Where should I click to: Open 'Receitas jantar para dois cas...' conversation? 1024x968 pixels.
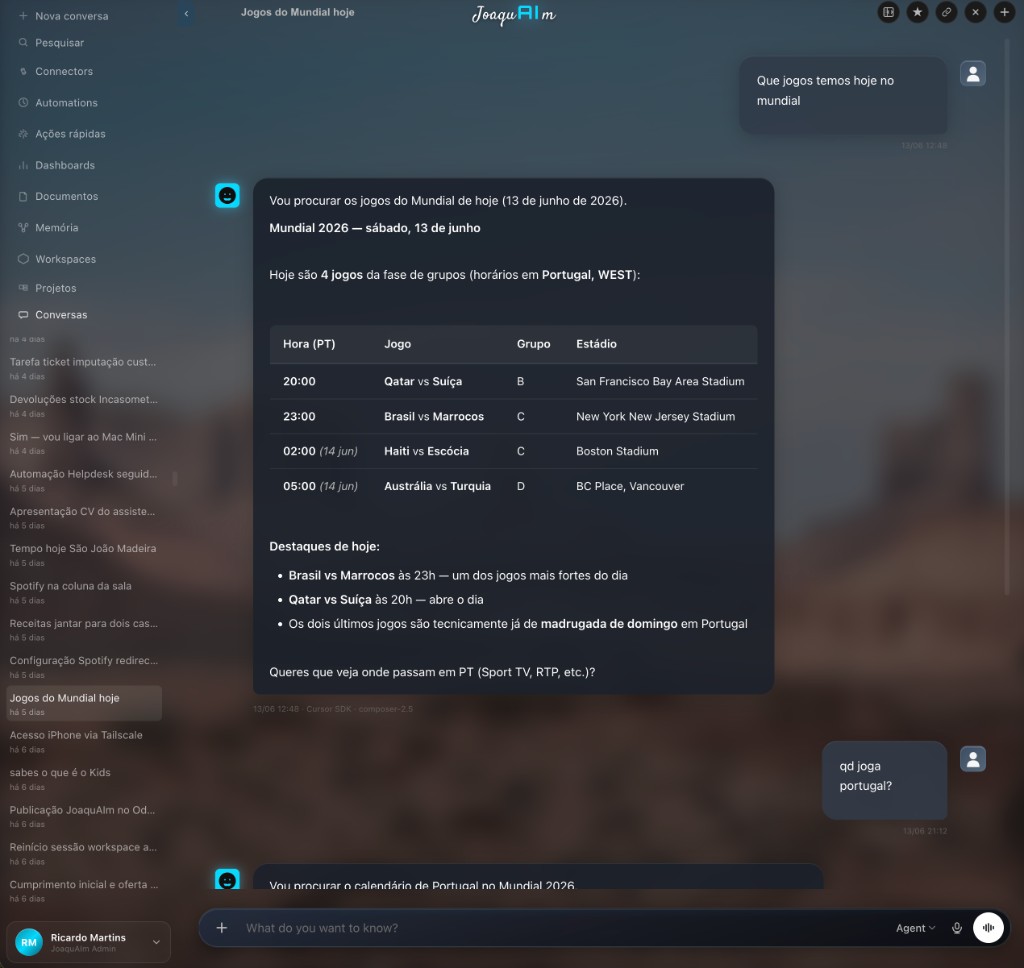(84, 629)
